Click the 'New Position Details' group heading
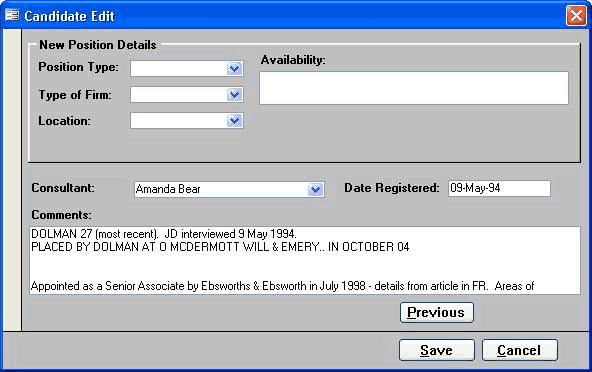This screenshot has height=372, width=592. [98, 45]
